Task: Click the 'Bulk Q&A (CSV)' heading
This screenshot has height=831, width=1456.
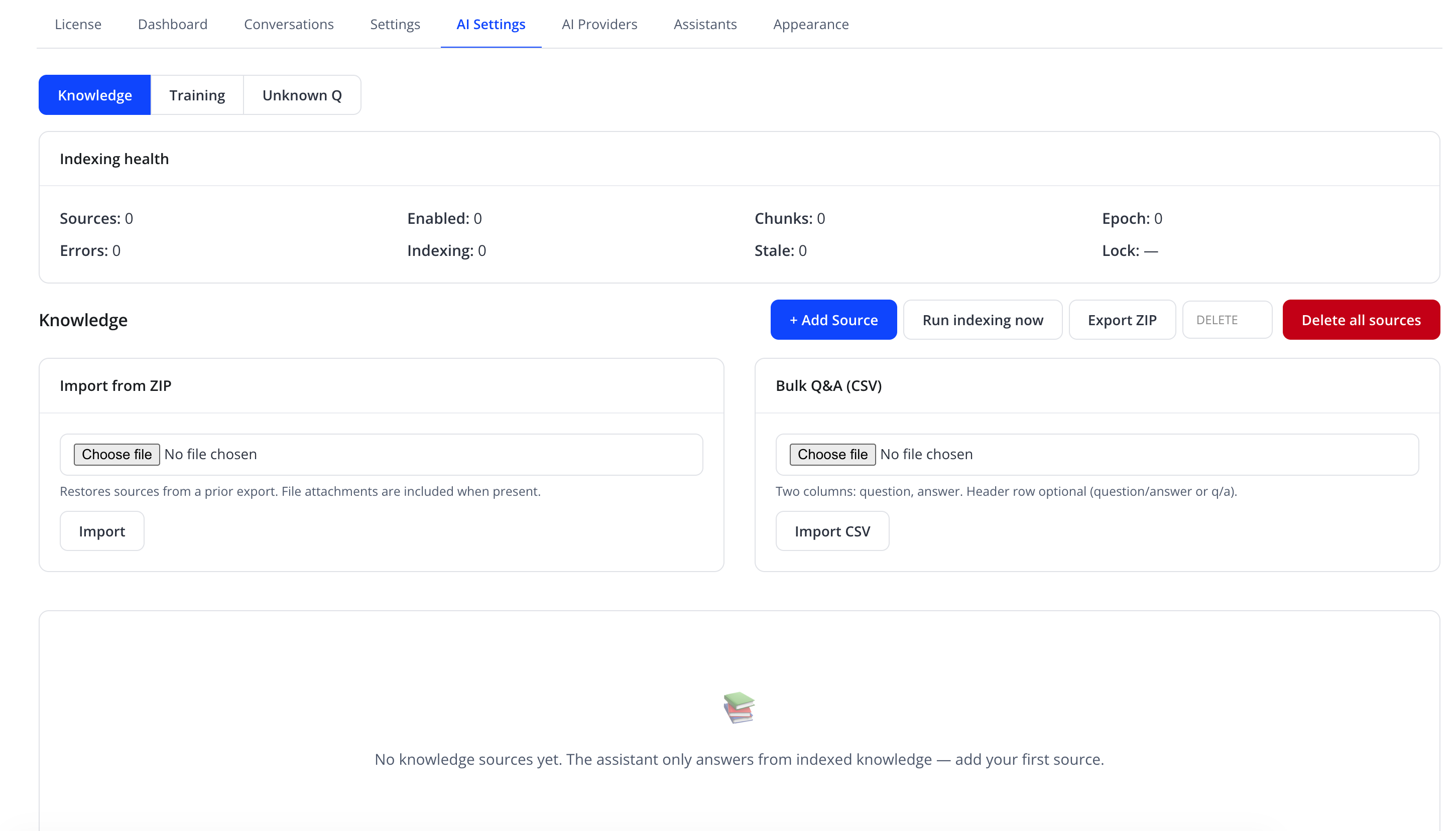Action: click(x=828, y=386)
